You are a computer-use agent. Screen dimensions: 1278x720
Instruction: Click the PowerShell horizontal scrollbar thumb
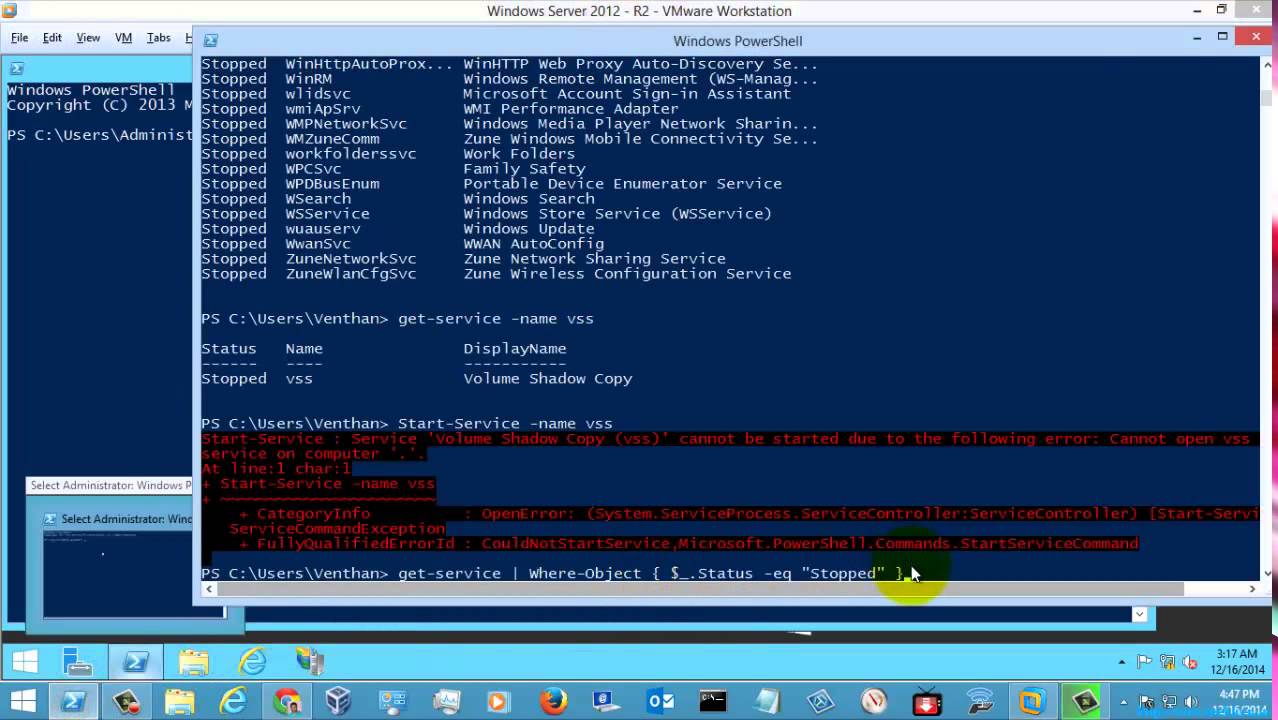(700, 589)
